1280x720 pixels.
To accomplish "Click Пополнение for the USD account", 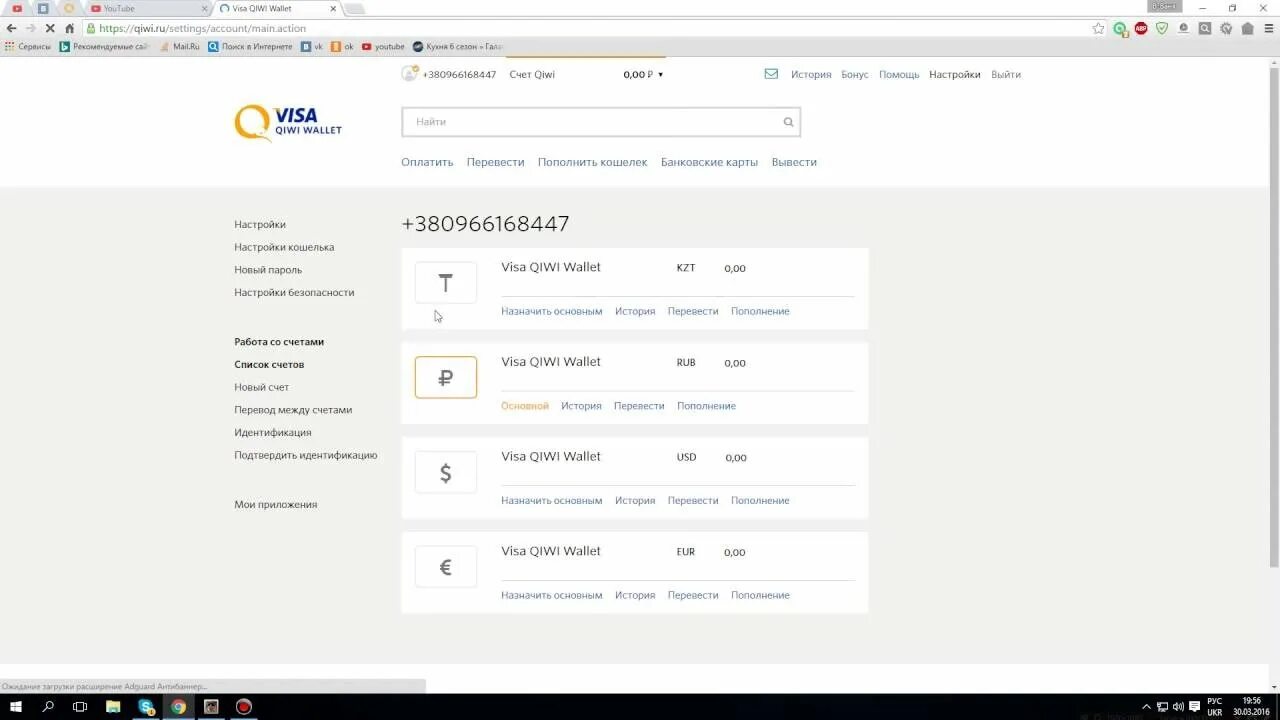I will 760,500.
